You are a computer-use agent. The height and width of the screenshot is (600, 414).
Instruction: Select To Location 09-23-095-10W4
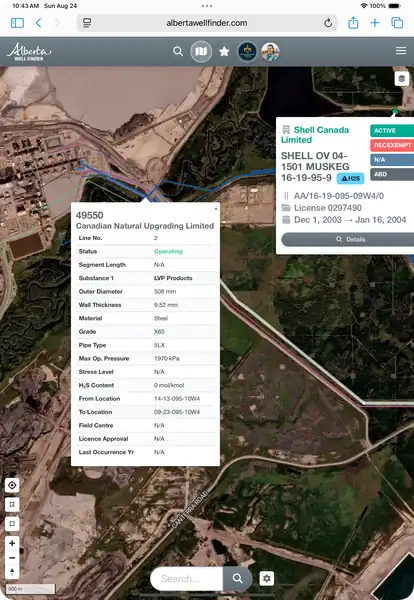coord(177,412)
